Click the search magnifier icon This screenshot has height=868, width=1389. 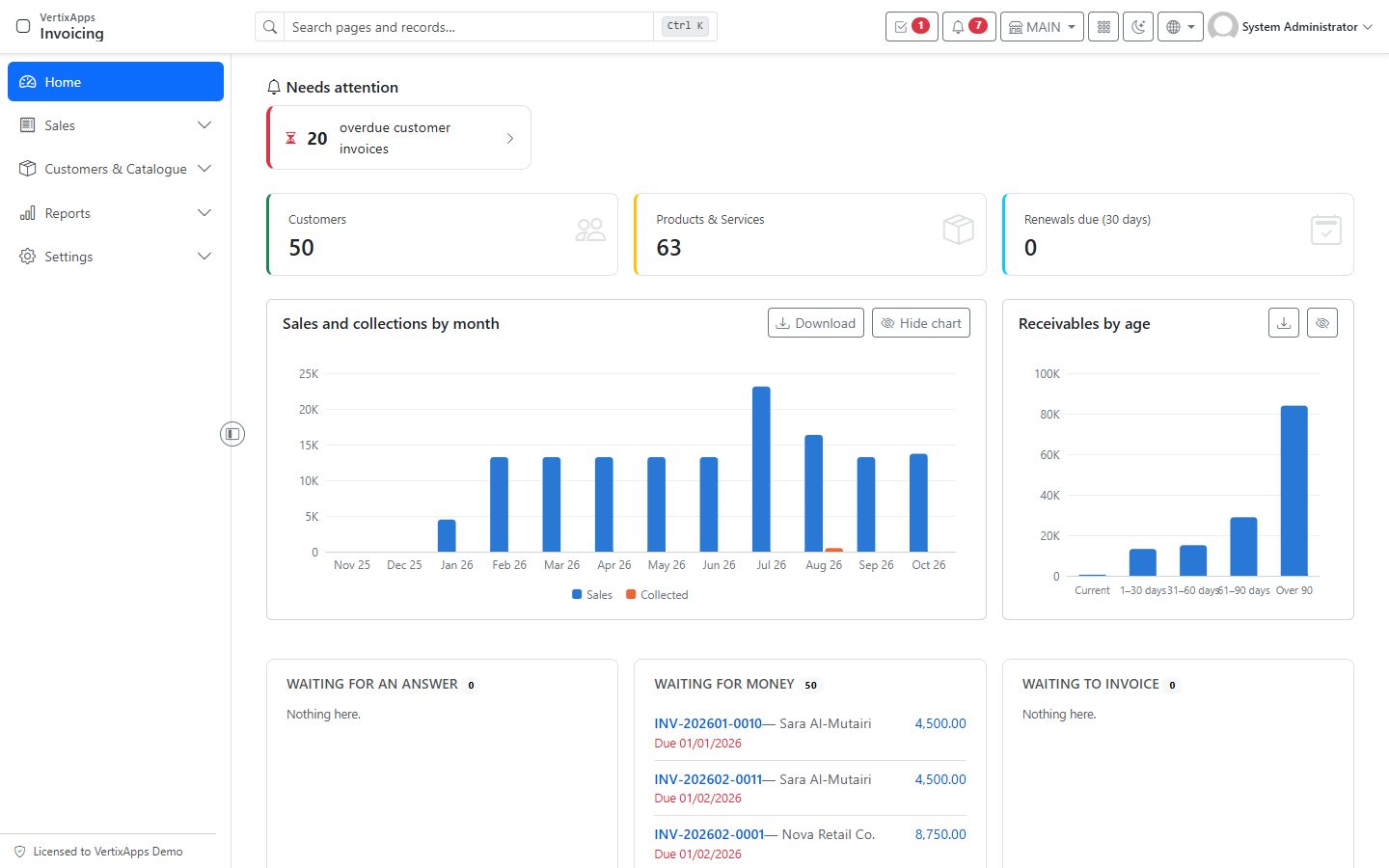coord(270,27)
